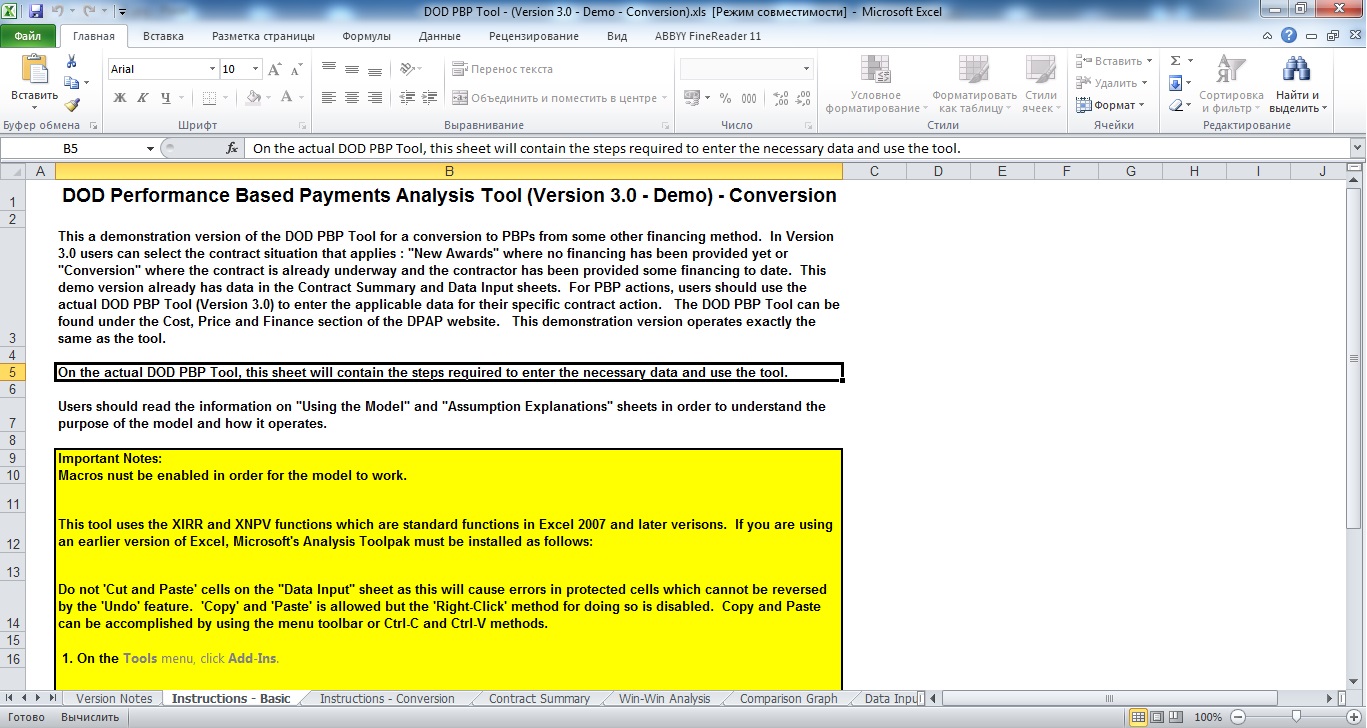
Task: Click the Font Color letter A icon
Action: [x=287, y=98]
